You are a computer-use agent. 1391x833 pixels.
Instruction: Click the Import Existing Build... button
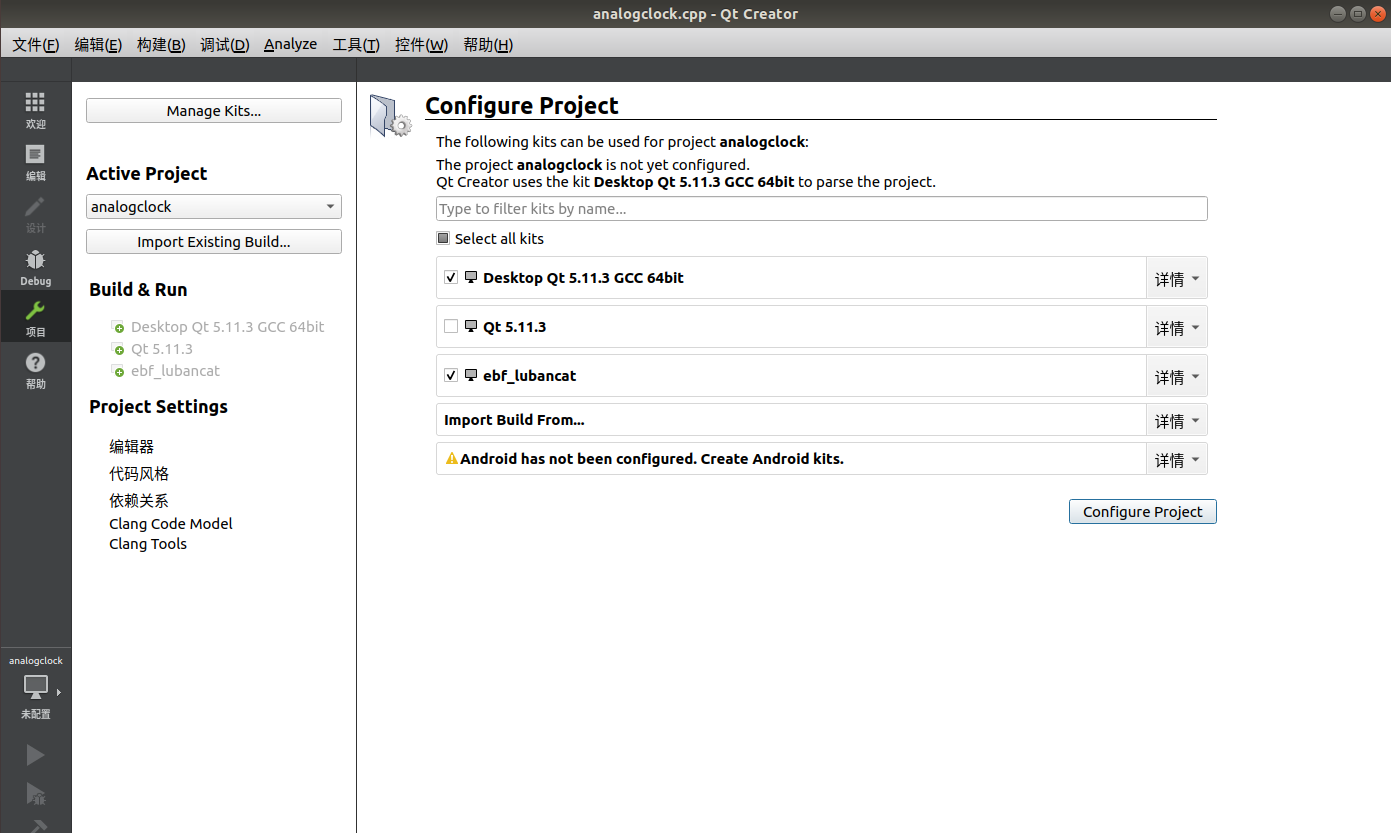click(x=214, y=242)
